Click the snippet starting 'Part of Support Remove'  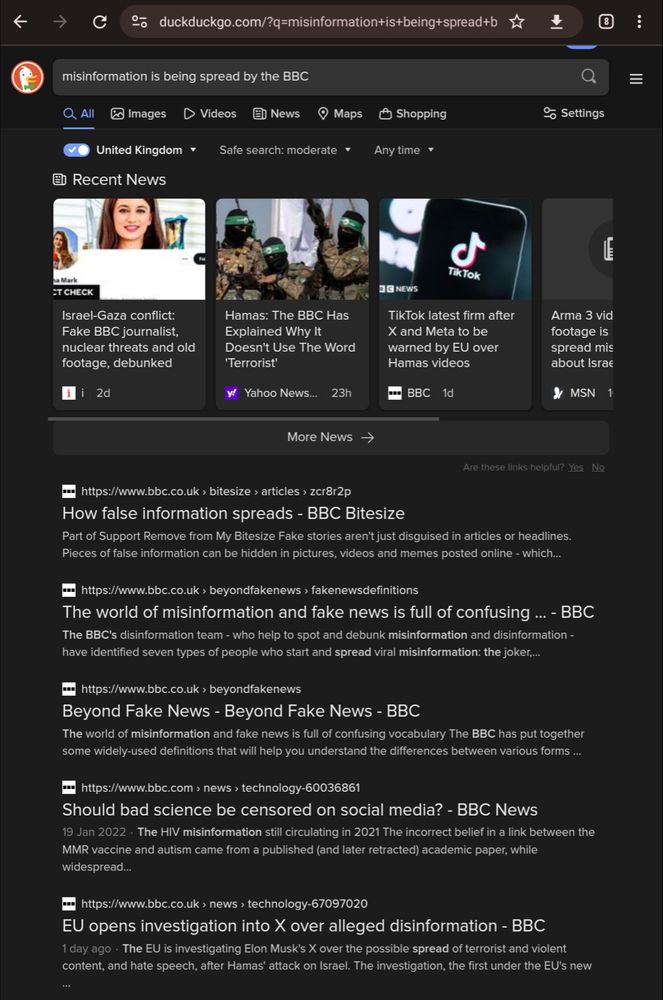[316, 545]
